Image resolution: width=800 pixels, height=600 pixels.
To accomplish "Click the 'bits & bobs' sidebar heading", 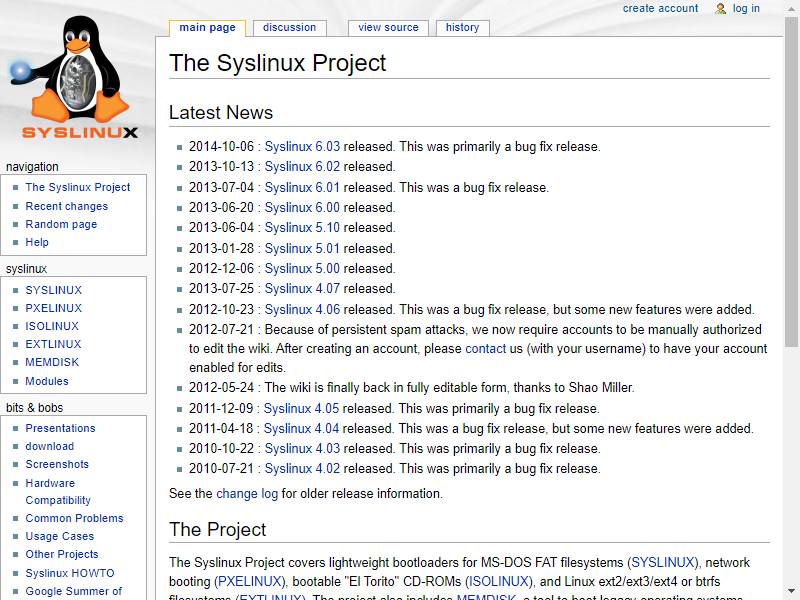I will pos(35,408).
